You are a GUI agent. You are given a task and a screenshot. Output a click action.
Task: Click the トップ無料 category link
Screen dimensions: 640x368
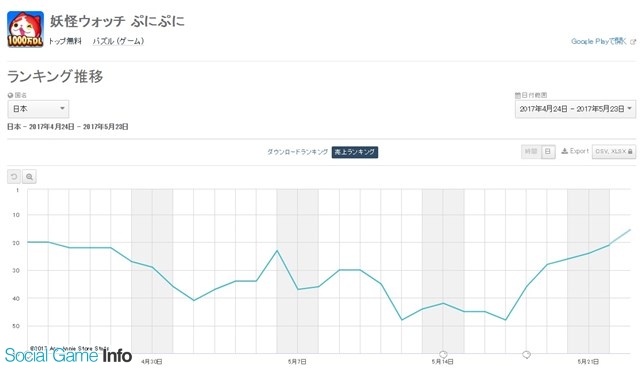(65, 41)
